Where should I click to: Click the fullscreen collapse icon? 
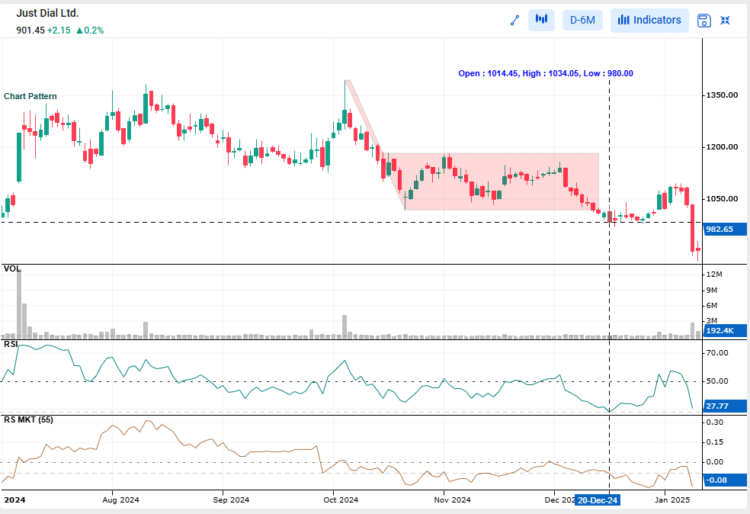coord(728,20)
